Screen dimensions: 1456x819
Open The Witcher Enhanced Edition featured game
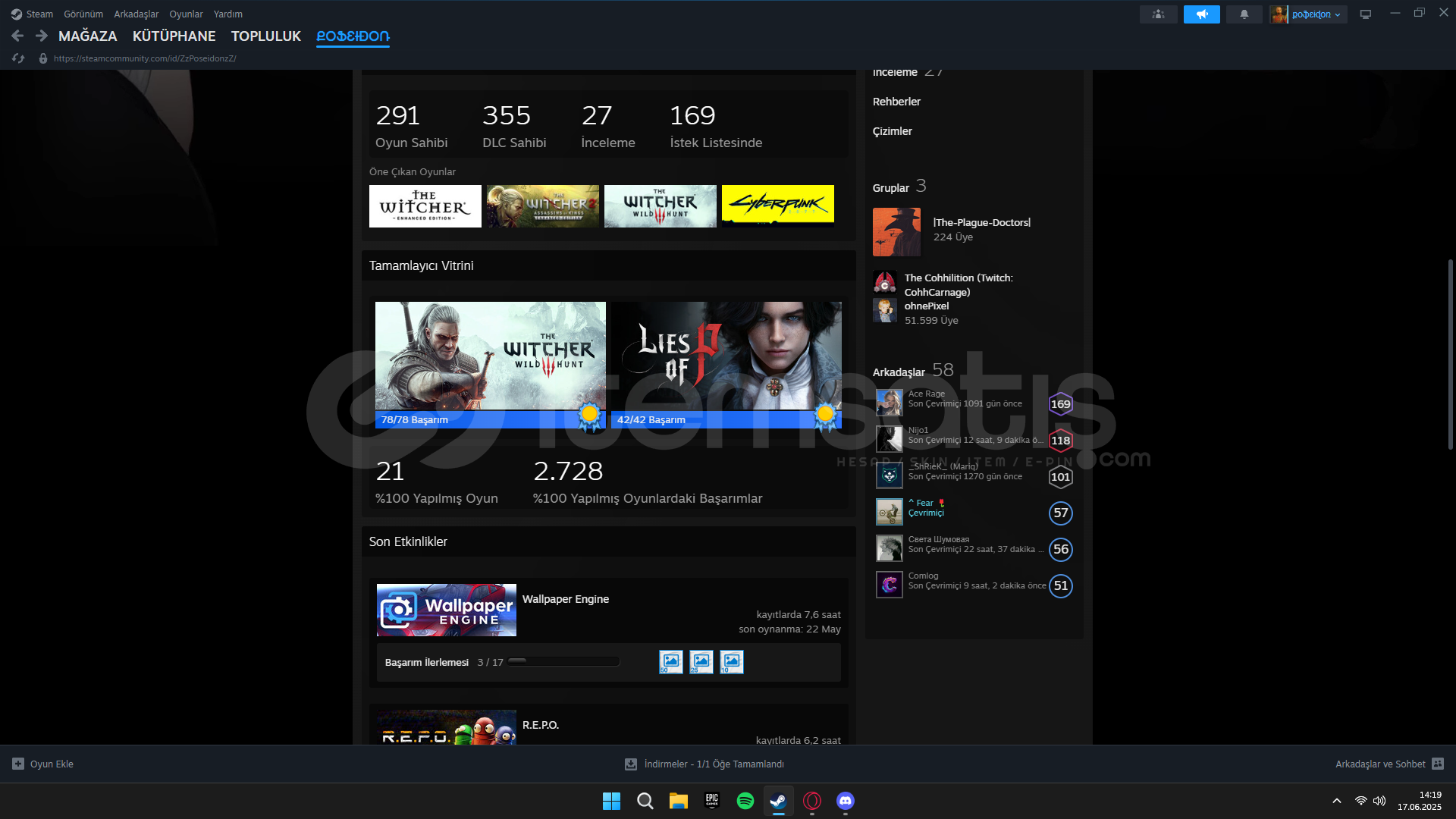[x=425, y=206]
